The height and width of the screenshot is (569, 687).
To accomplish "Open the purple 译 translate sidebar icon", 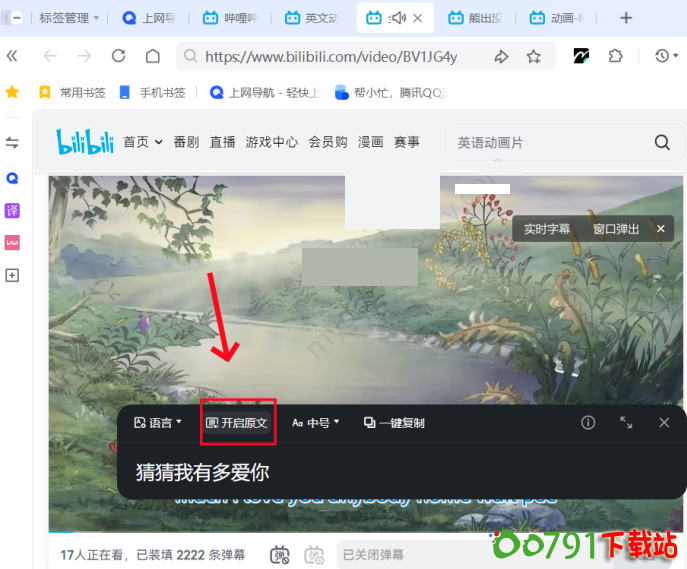I will [x=12, y=210].
